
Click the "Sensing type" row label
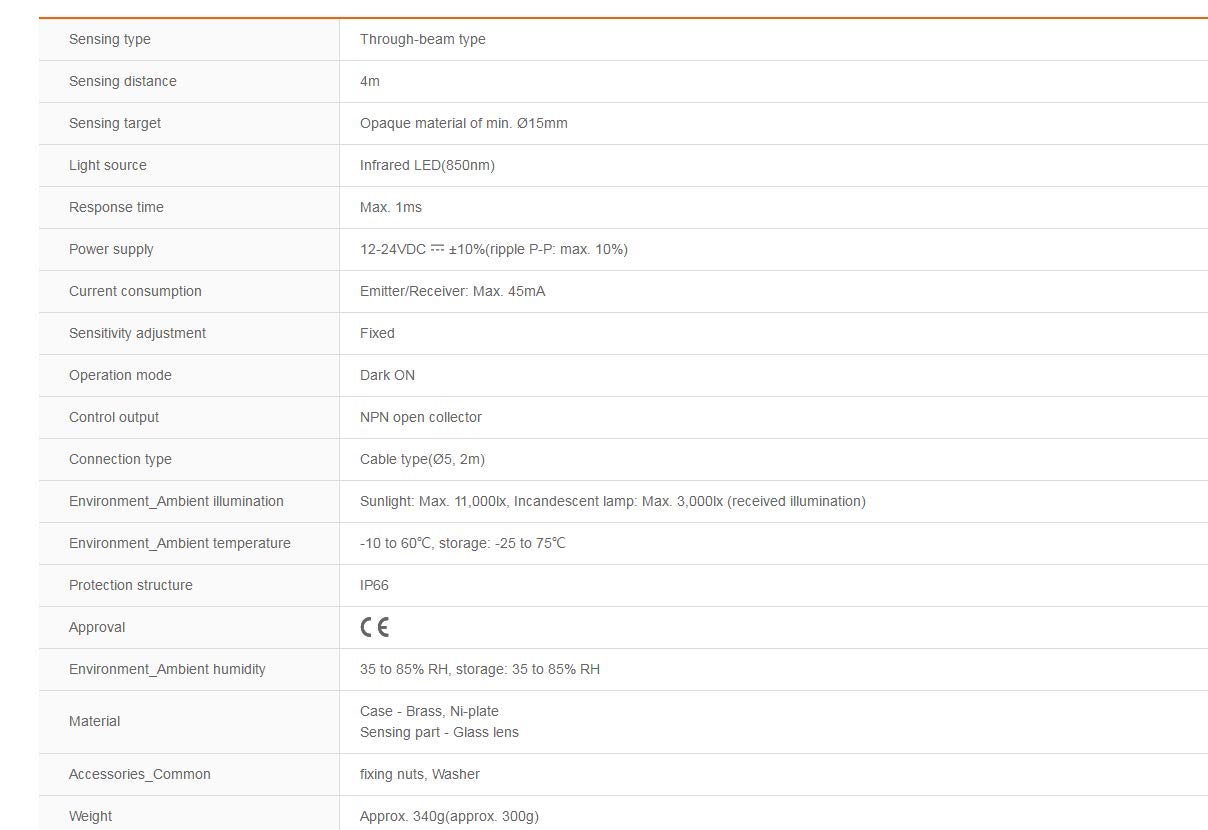point(110,39)
